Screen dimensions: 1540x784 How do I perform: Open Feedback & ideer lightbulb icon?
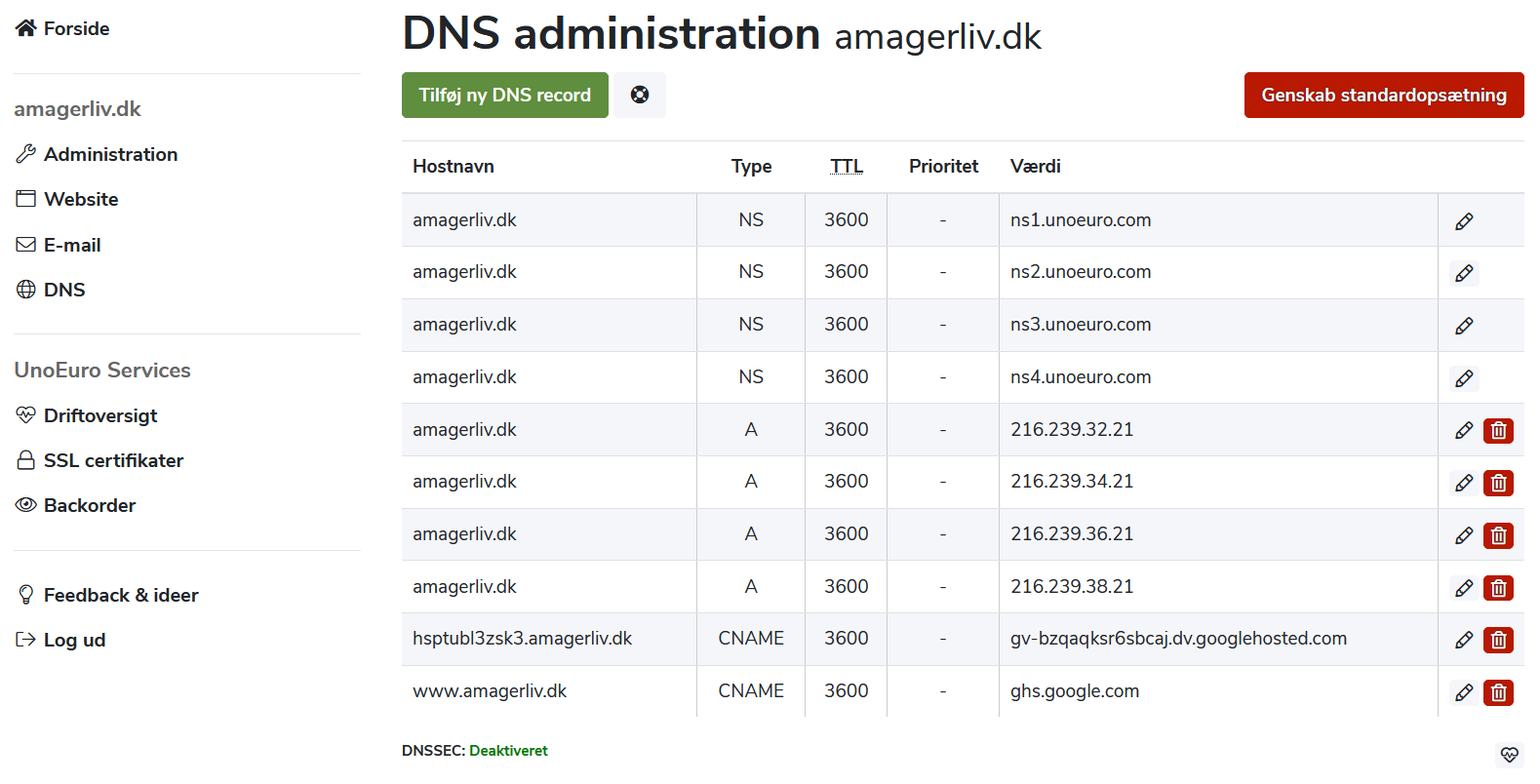coord(25,594)
